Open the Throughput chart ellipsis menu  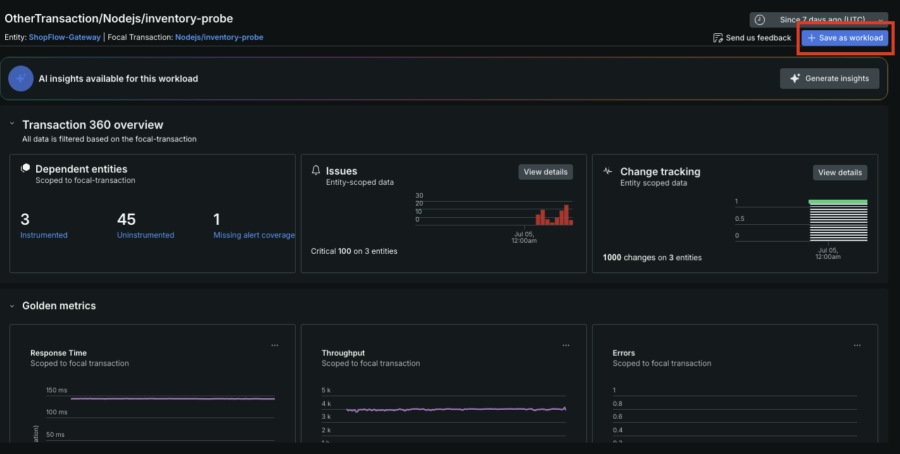[x=566, y=346]
